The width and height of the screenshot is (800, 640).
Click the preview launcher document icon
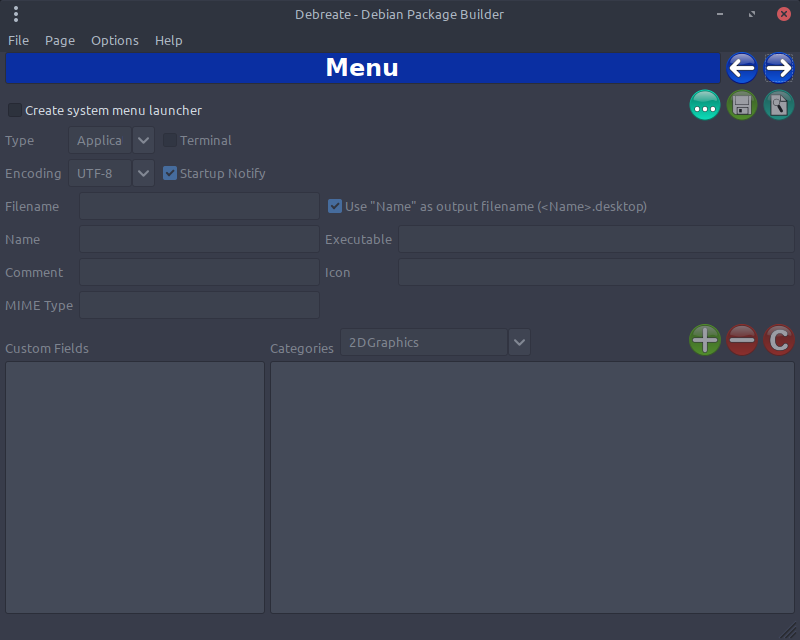click(x=779, y=105)
